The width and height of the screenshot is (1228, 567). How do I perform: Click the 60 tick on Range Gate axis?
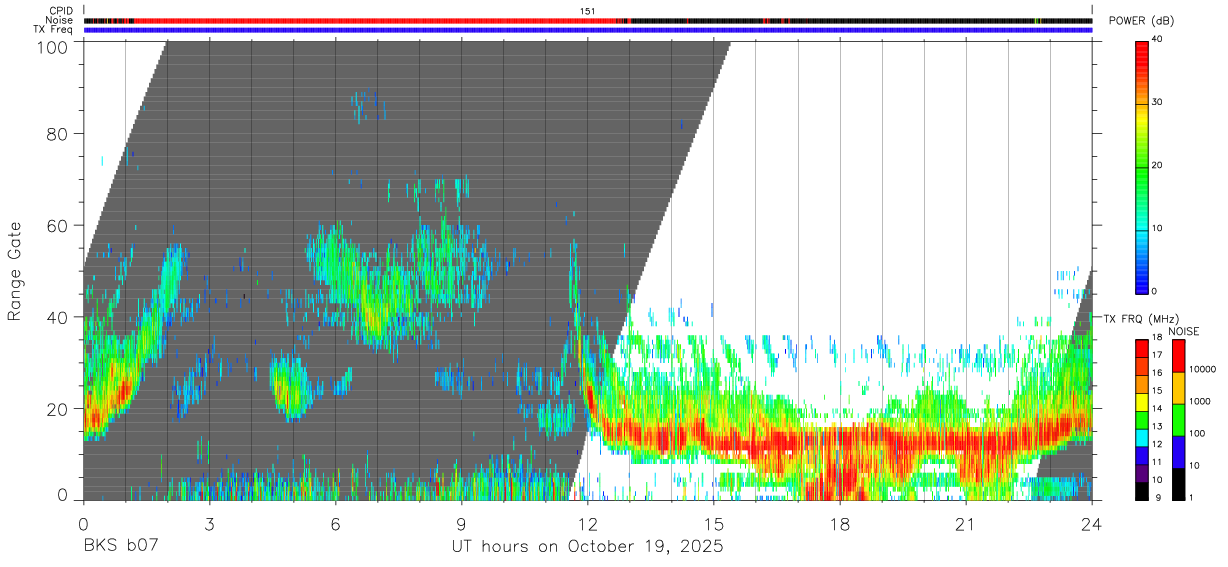[56, 226]
